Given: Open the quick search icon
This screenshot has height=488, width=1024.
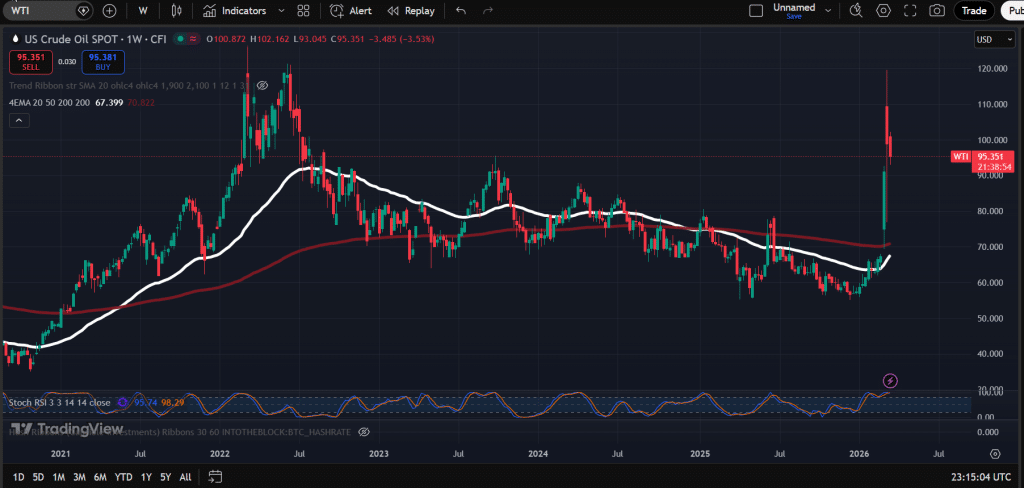Looking at the screenshot, I should click(x=856, y=11).
